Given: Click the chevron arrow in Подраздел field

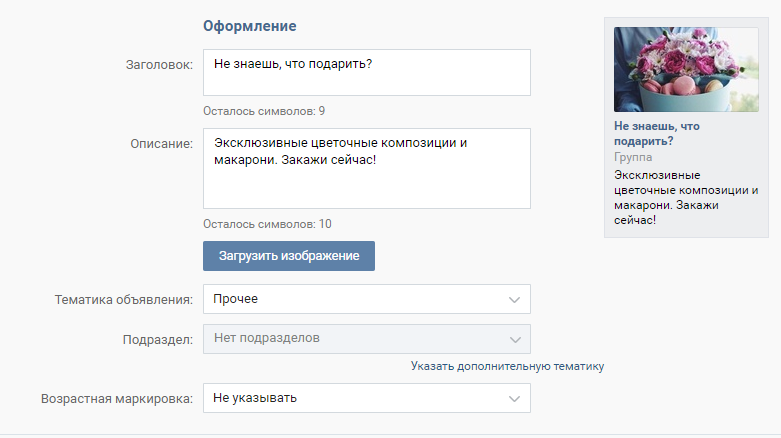Looking at the screenshot, I should tap(515, 340).
